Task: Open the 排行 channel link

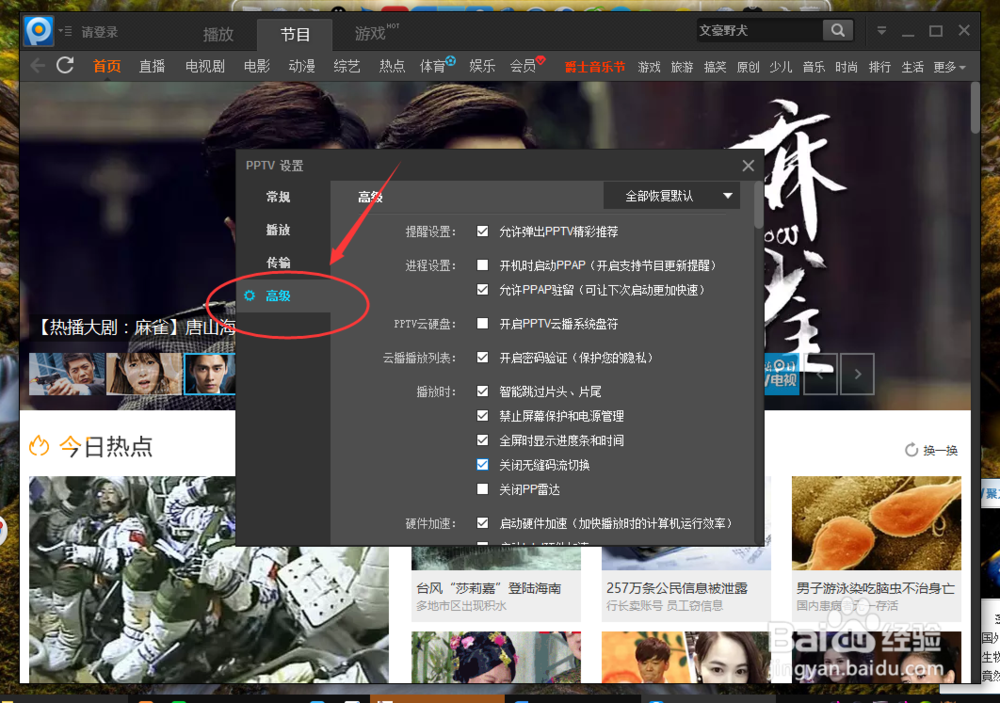Action: coord(879,67)
